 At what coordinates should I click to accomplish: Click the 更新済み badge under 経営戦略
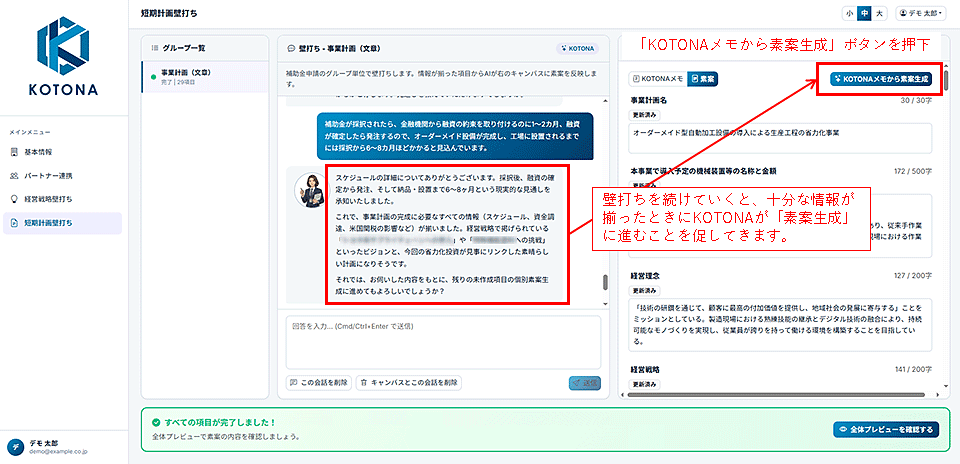coord(645,384)
